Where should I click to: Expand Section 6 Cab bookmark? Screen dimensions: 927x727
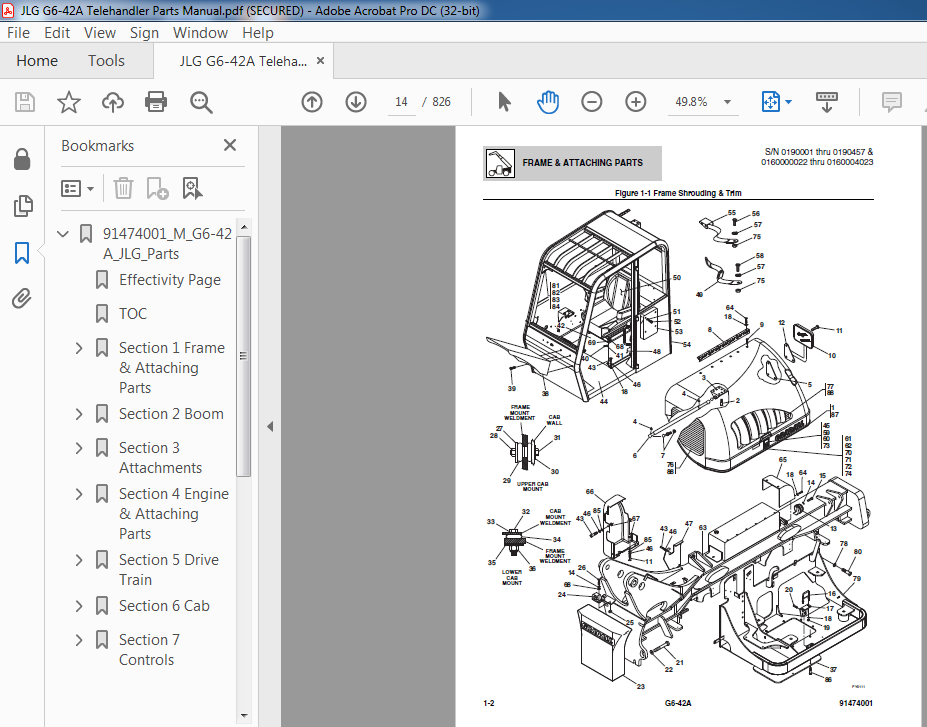point(79,606)
